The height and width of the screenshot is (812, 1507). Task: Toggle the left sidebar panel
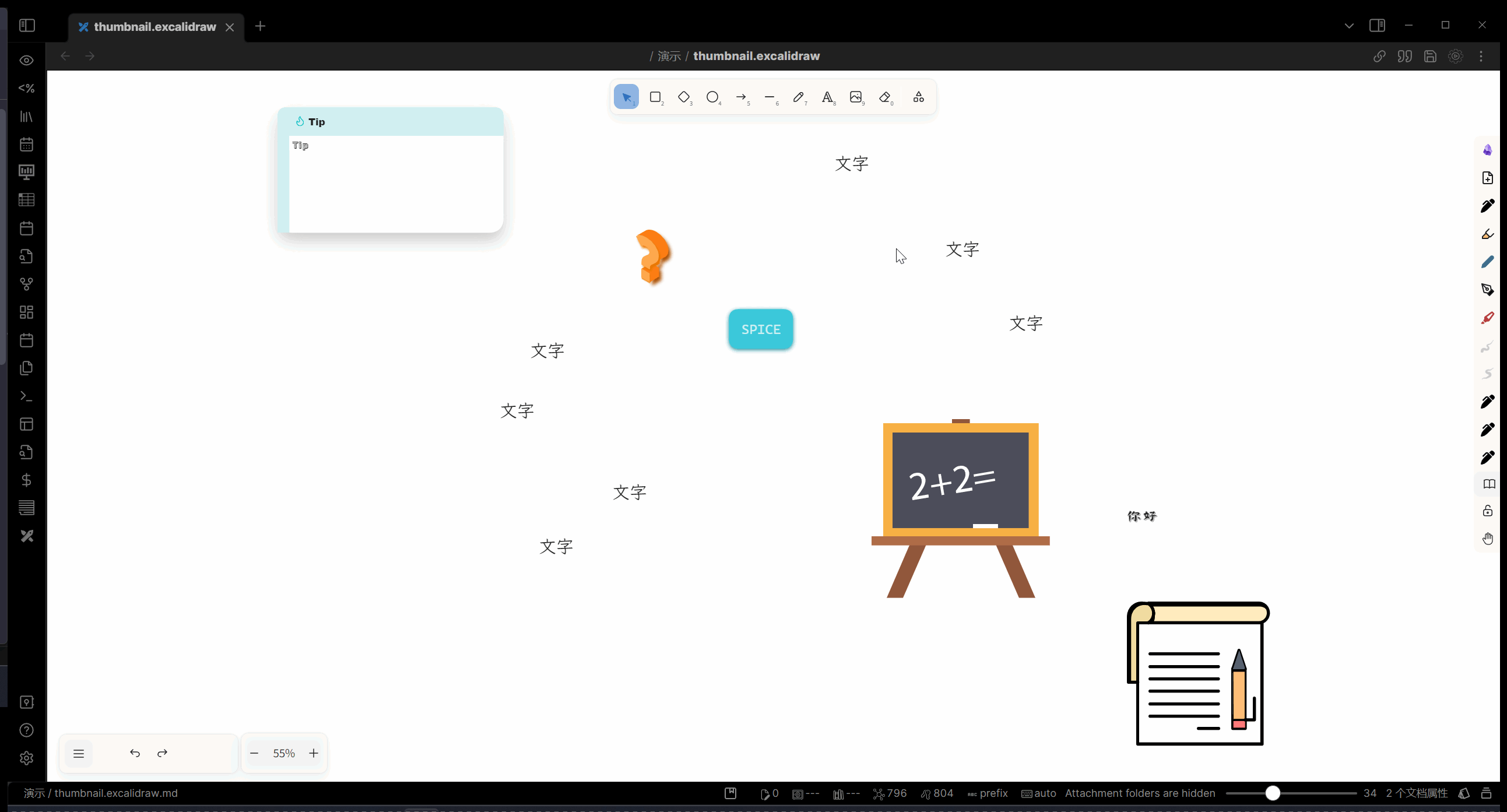tap(27, 26)
